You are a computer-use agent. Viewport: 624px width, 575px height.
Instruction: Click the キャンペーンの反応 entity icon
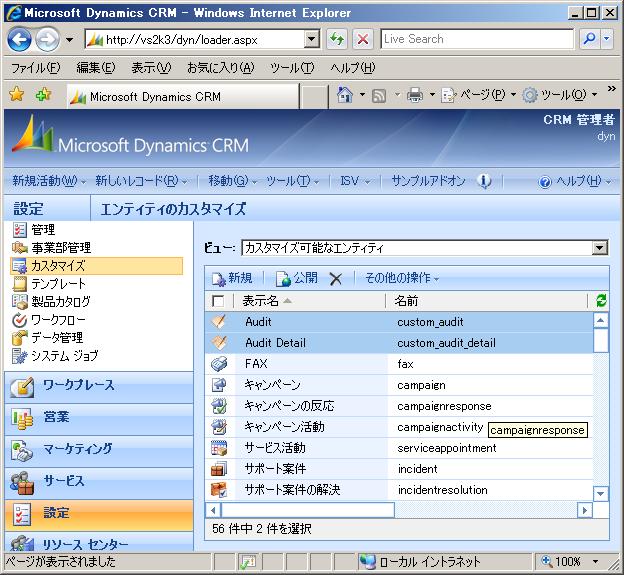(x=219, y=406)
